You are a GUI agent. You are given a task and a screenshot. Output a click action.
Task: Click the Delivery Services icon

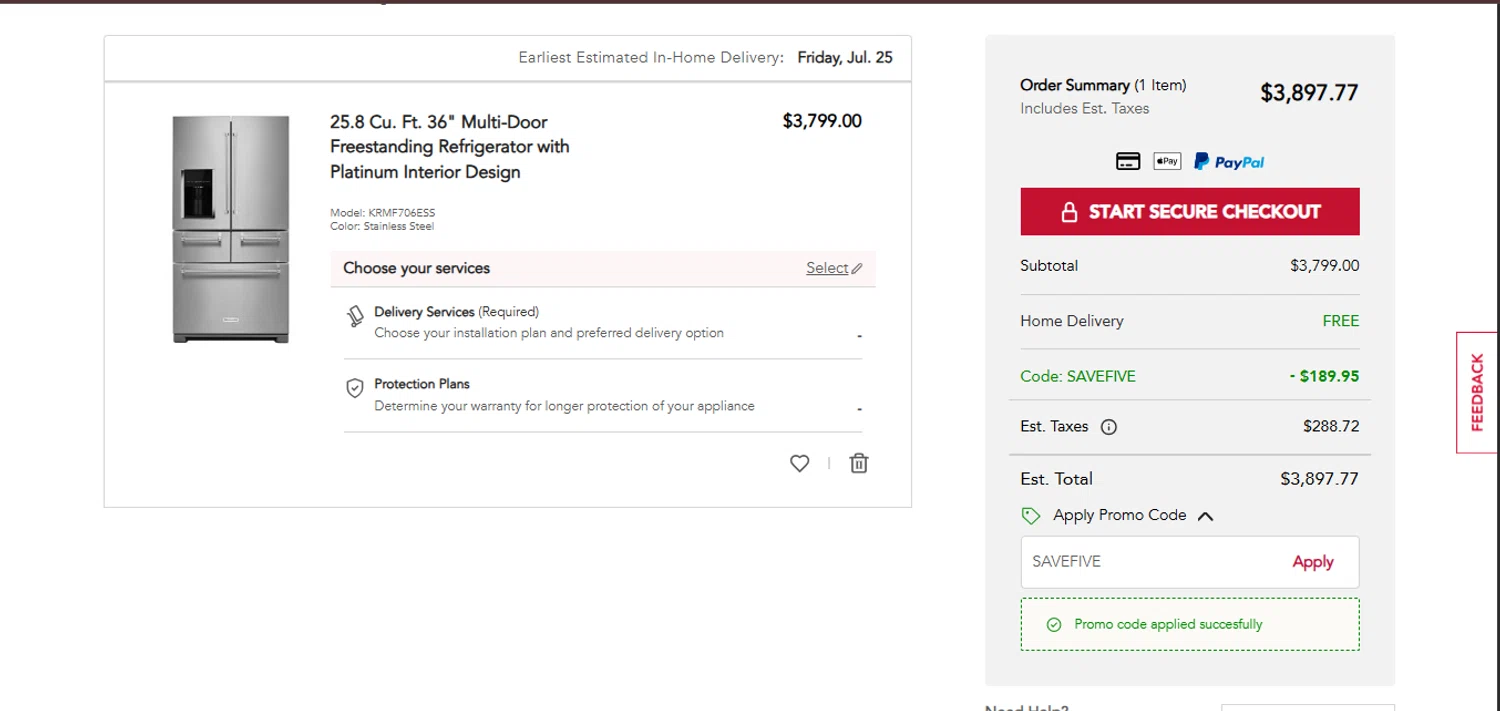[355, 316]
